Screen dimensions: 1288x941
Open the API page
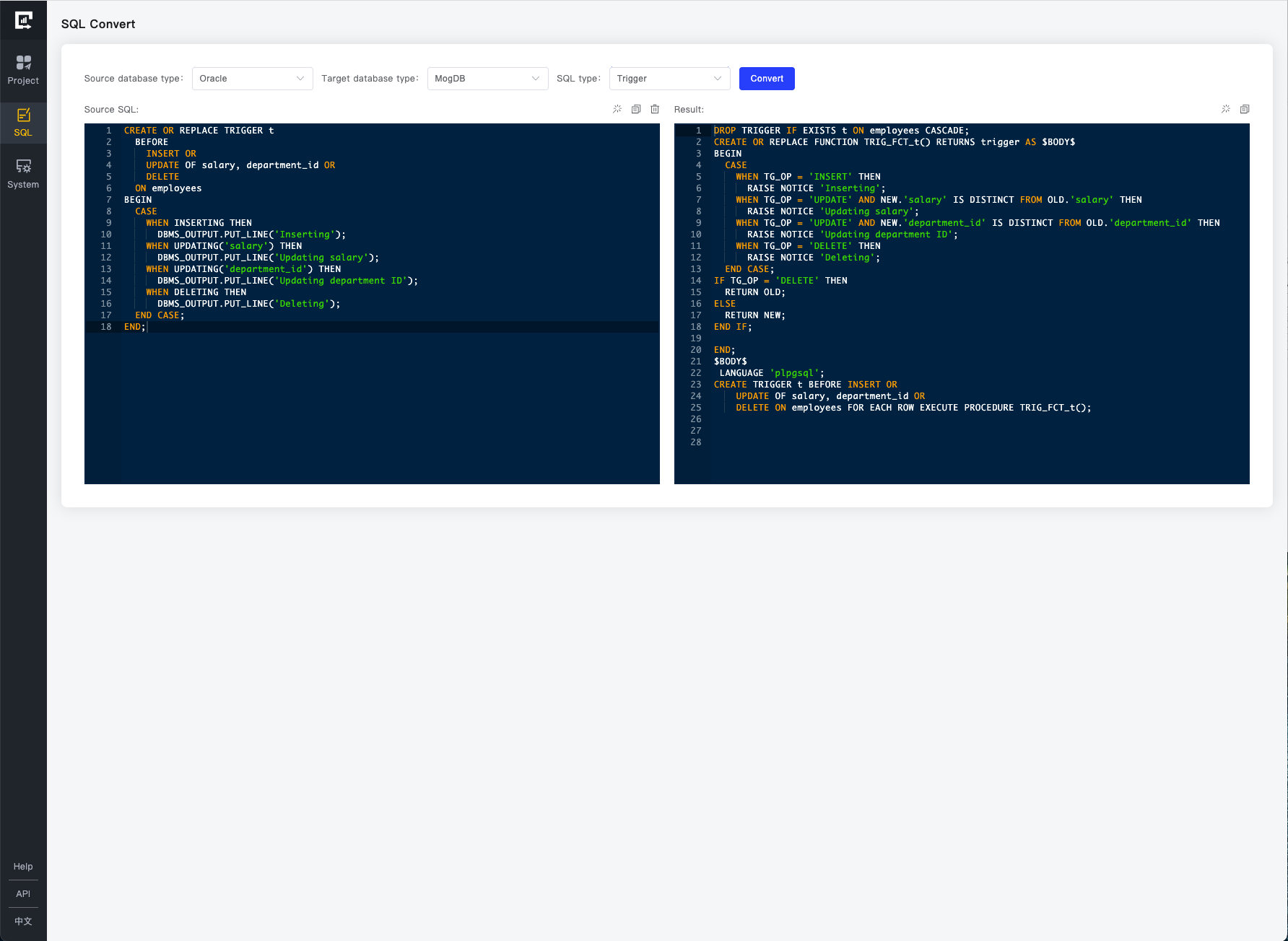click(23, 893)
